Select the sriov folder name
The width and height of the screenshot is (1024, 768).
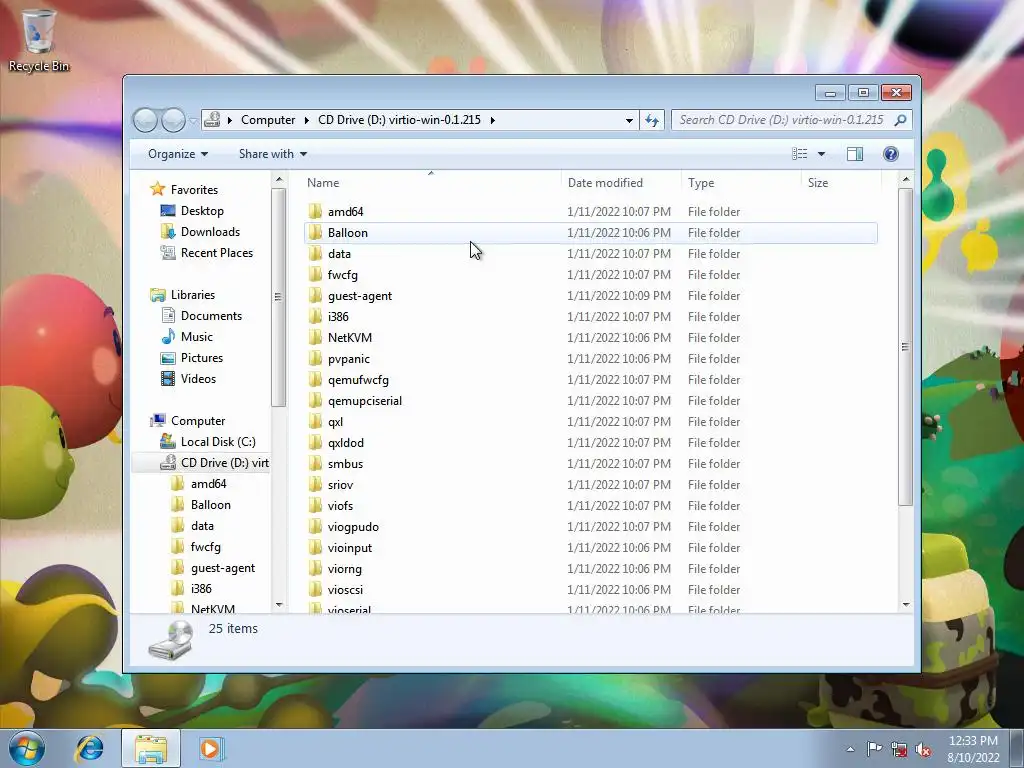[x=340, y=485]
